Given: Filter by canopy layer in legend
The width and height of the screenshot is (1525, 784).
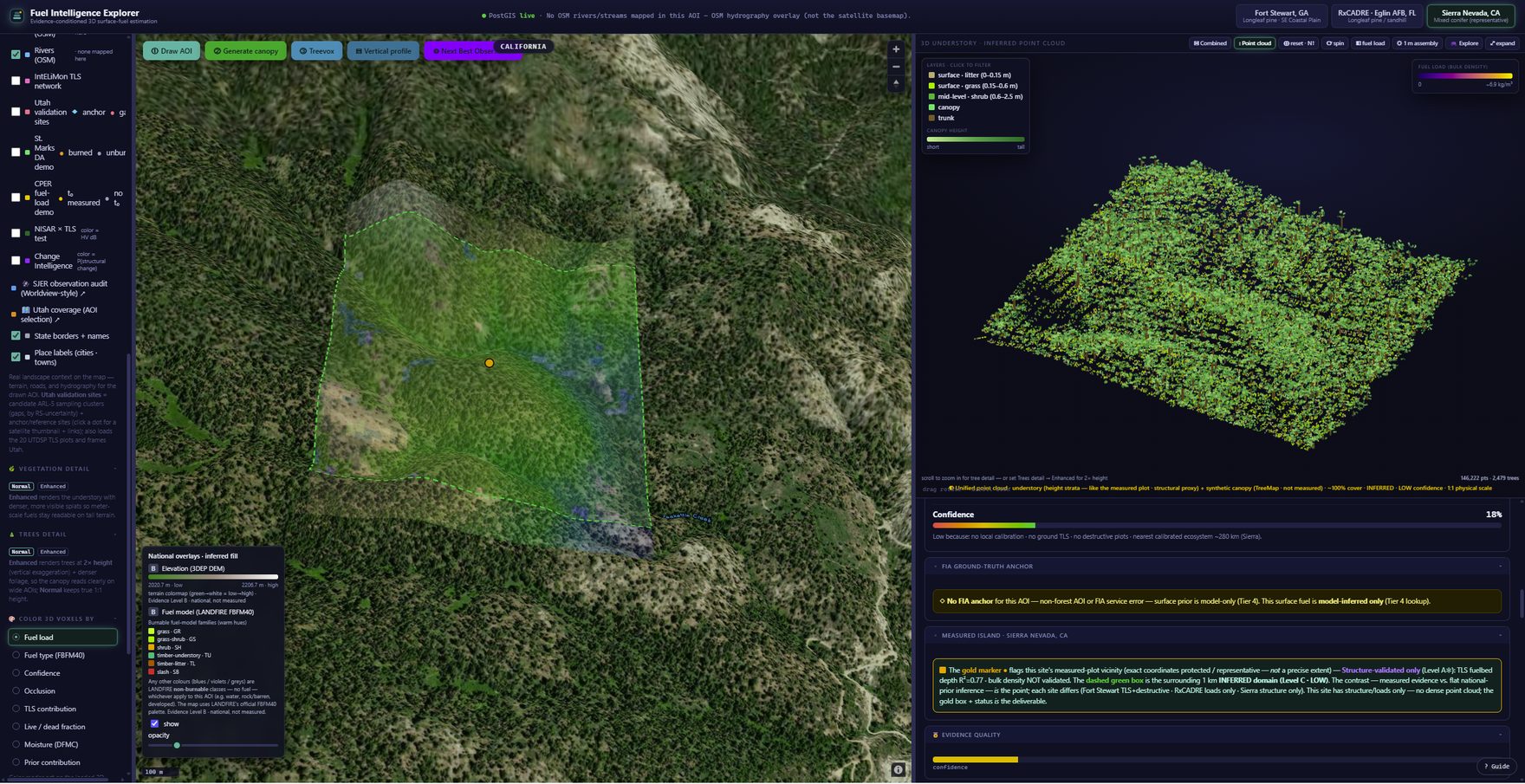Looking at the screenshot, I should [944, 107].
